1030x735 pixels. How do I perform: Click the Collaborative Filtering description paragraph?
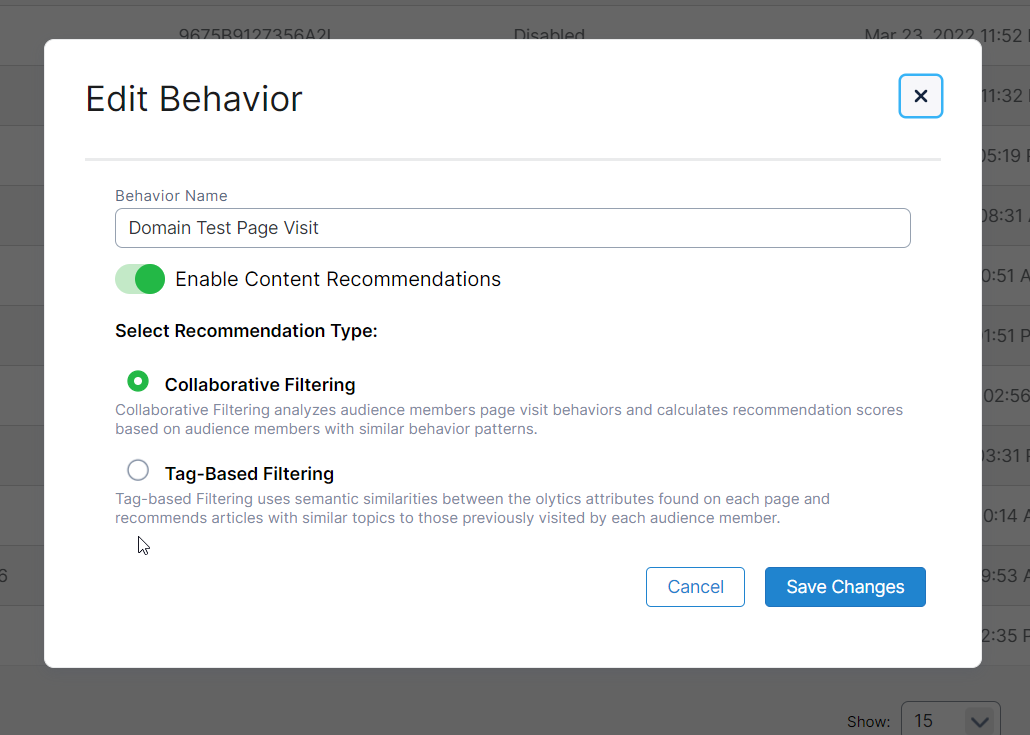click(x=508, y=420)
